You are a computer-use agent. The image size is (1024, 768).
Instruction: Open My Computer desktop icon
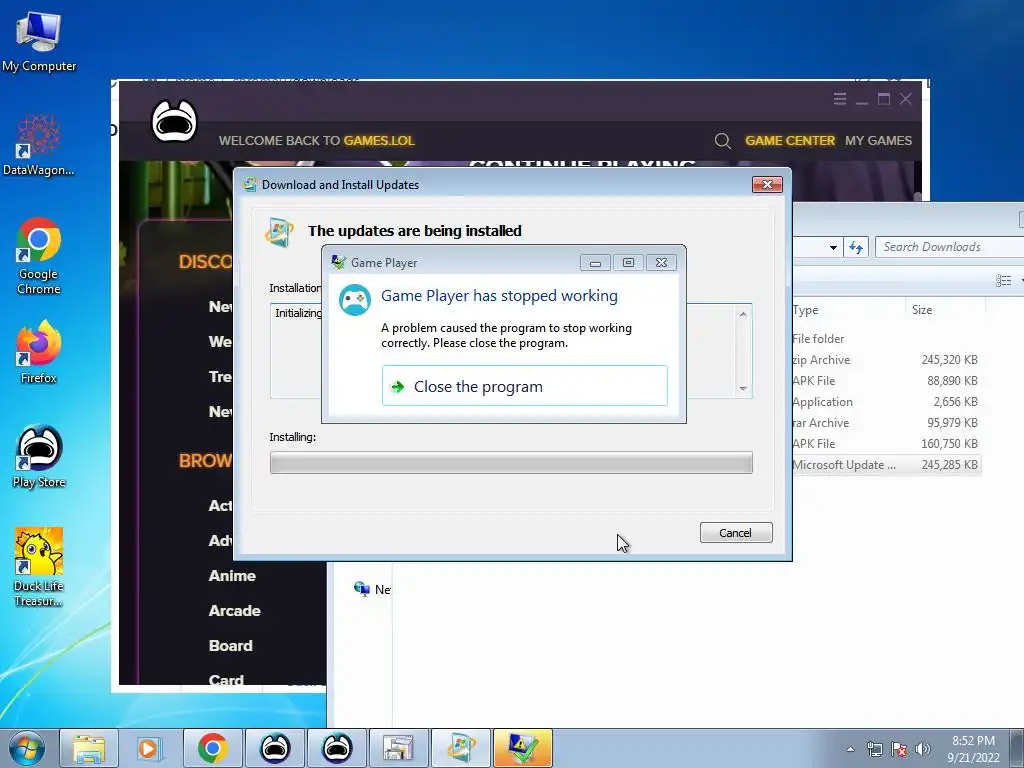tap(39, 42)
